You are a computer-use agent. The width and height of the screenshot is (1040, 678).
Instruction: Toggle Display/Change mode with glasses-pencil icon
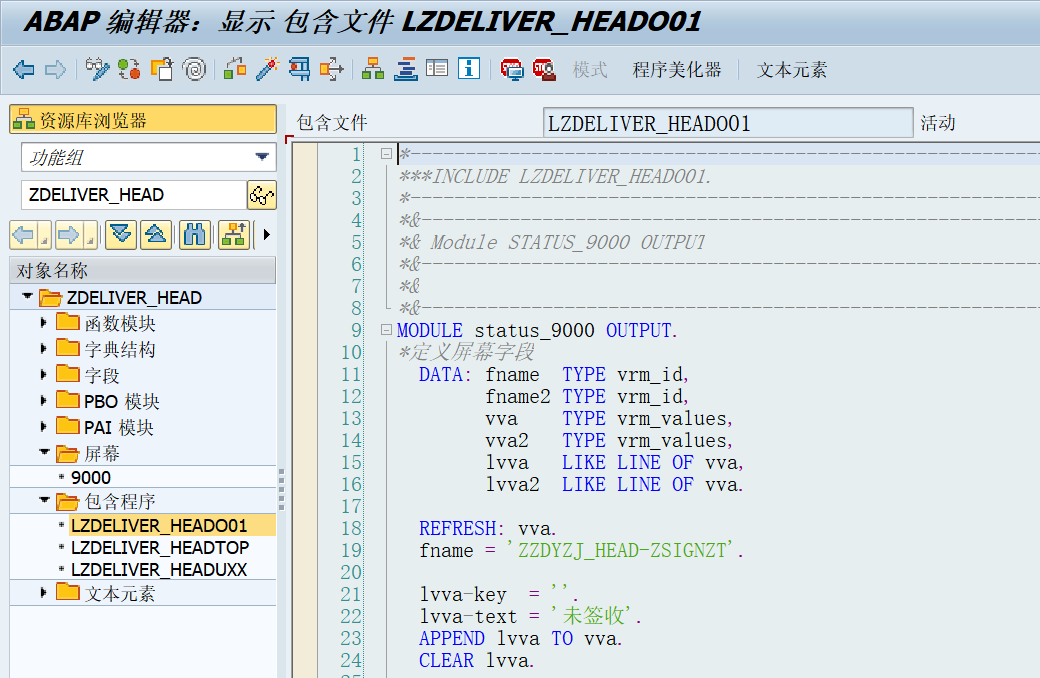pyautogui.click(x=97, y=69)
